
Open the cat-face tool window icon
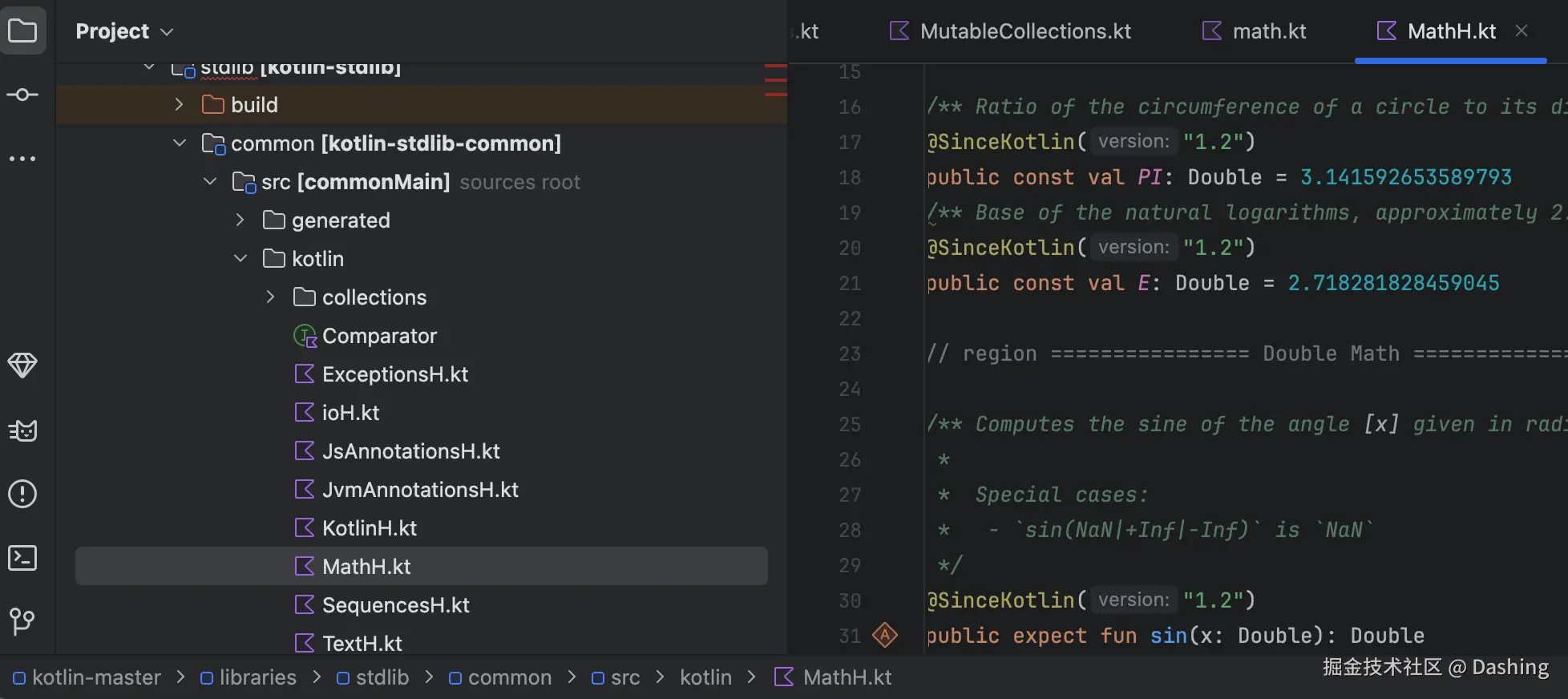(x=22, y=430)
